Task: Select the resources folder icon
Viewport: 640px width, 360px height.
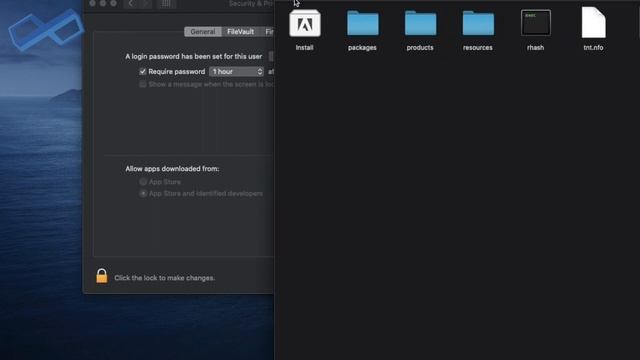Action: click(478, 23)
